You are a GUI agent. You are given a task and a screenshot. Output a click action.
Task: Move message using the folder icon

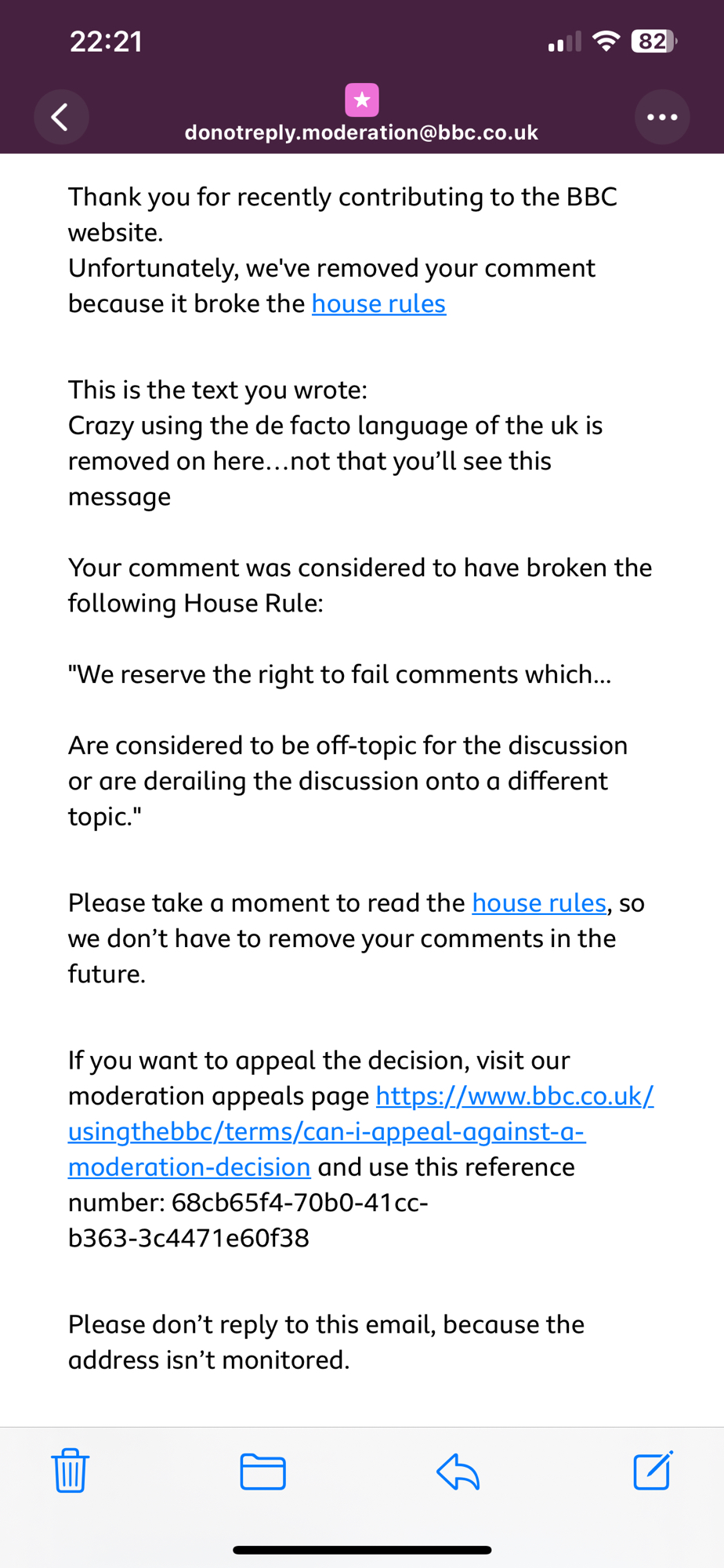pyautogui.click(x=263, y=1471)
